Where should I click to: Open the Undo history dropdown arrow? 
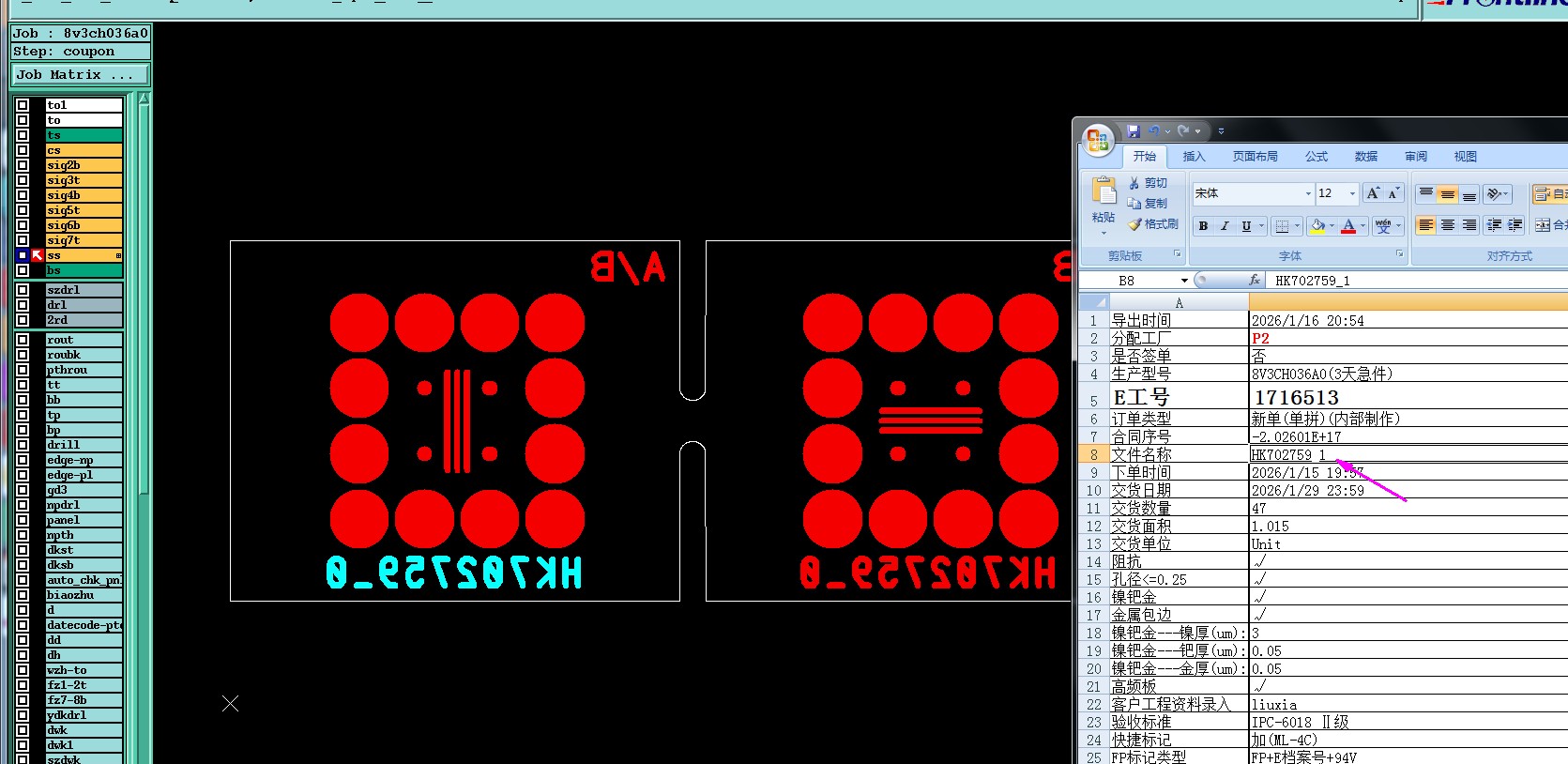1167,131
